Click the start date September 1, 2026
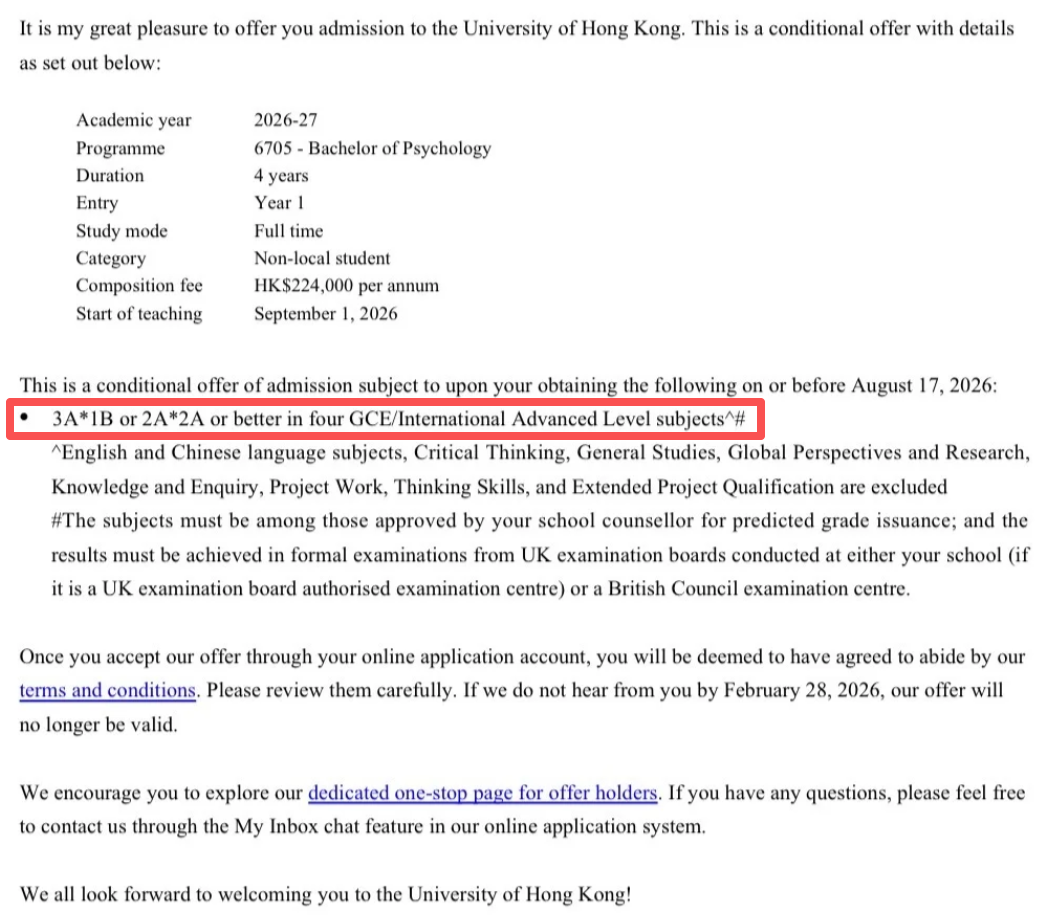 coord(325,314)
